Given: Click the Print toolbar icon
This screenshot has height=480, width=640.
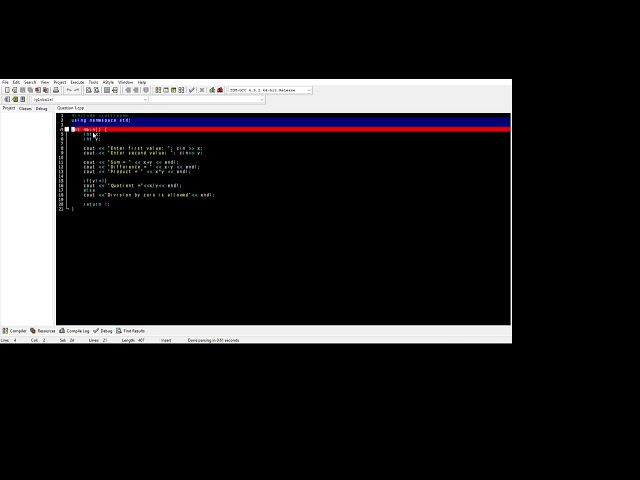Looking at the screenshot, I should click(56, 90).
